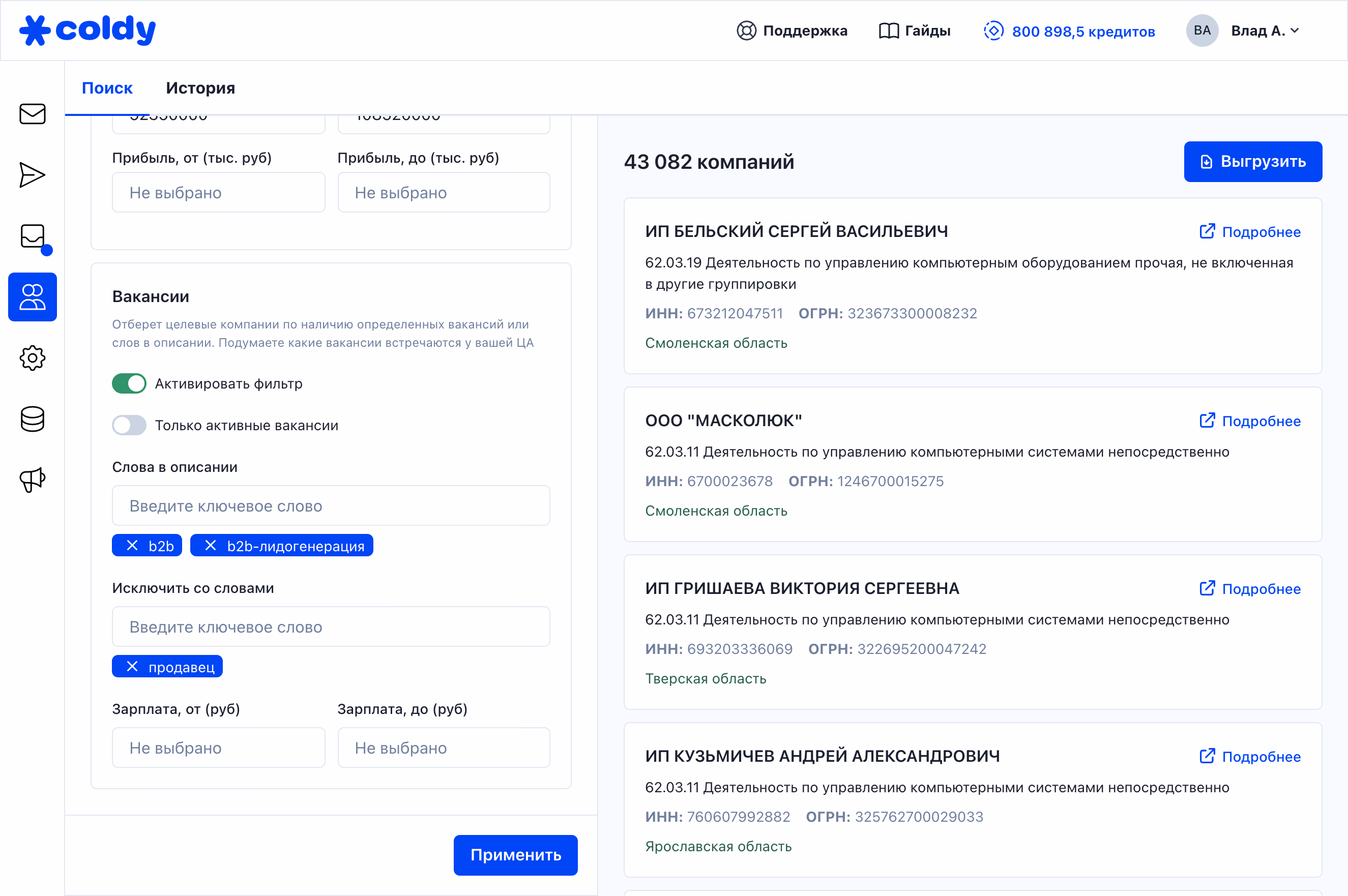The height and width of the screenshot is (896, 1348).
Task: Open the gear settings sidebar icon
Action: [32, 359]
